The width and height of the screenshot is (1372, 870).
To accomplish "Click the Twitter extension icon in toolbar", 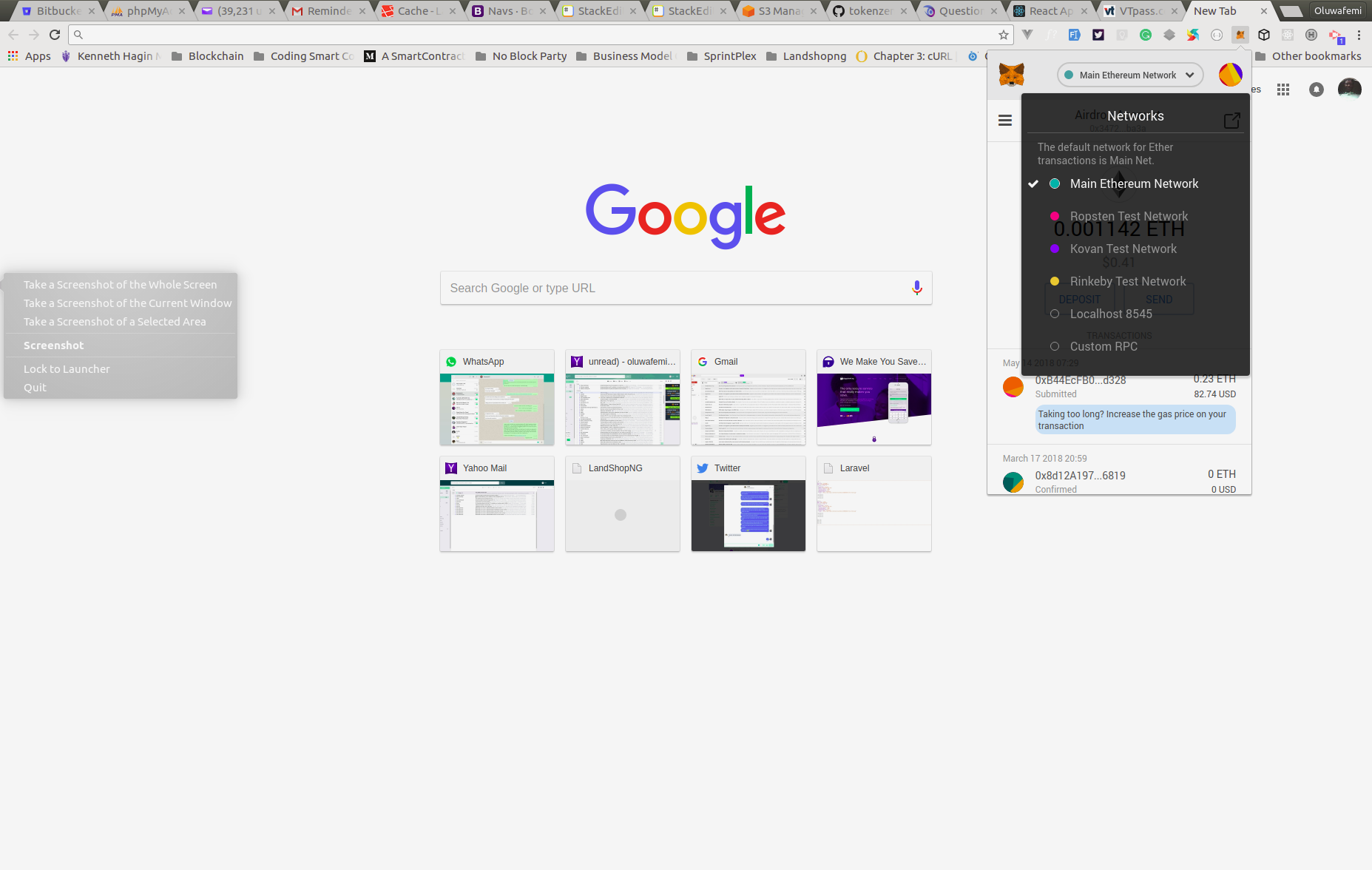I will (x=1098, y=35).
